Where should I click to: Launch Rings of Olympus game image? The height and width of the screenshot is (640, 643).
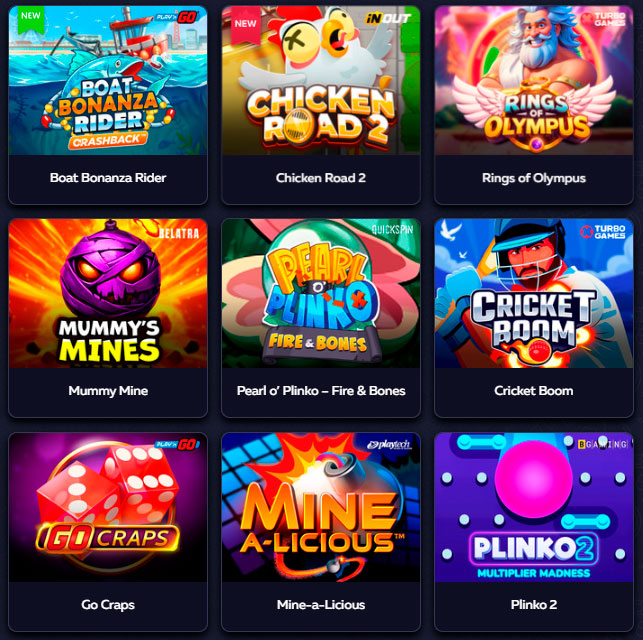[534, 81]
